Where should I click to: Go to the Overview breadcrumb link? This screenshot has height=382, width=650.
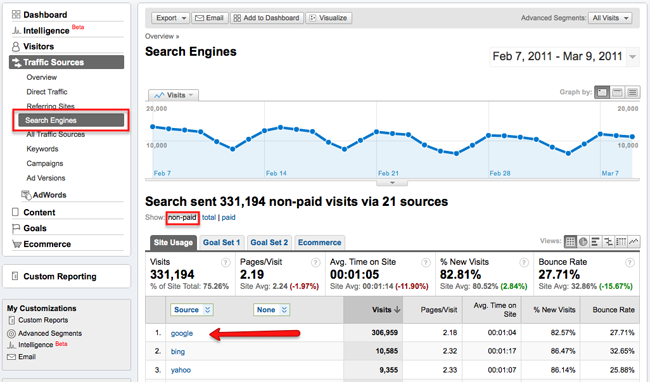pyautogui.click(x=160, y=36)
